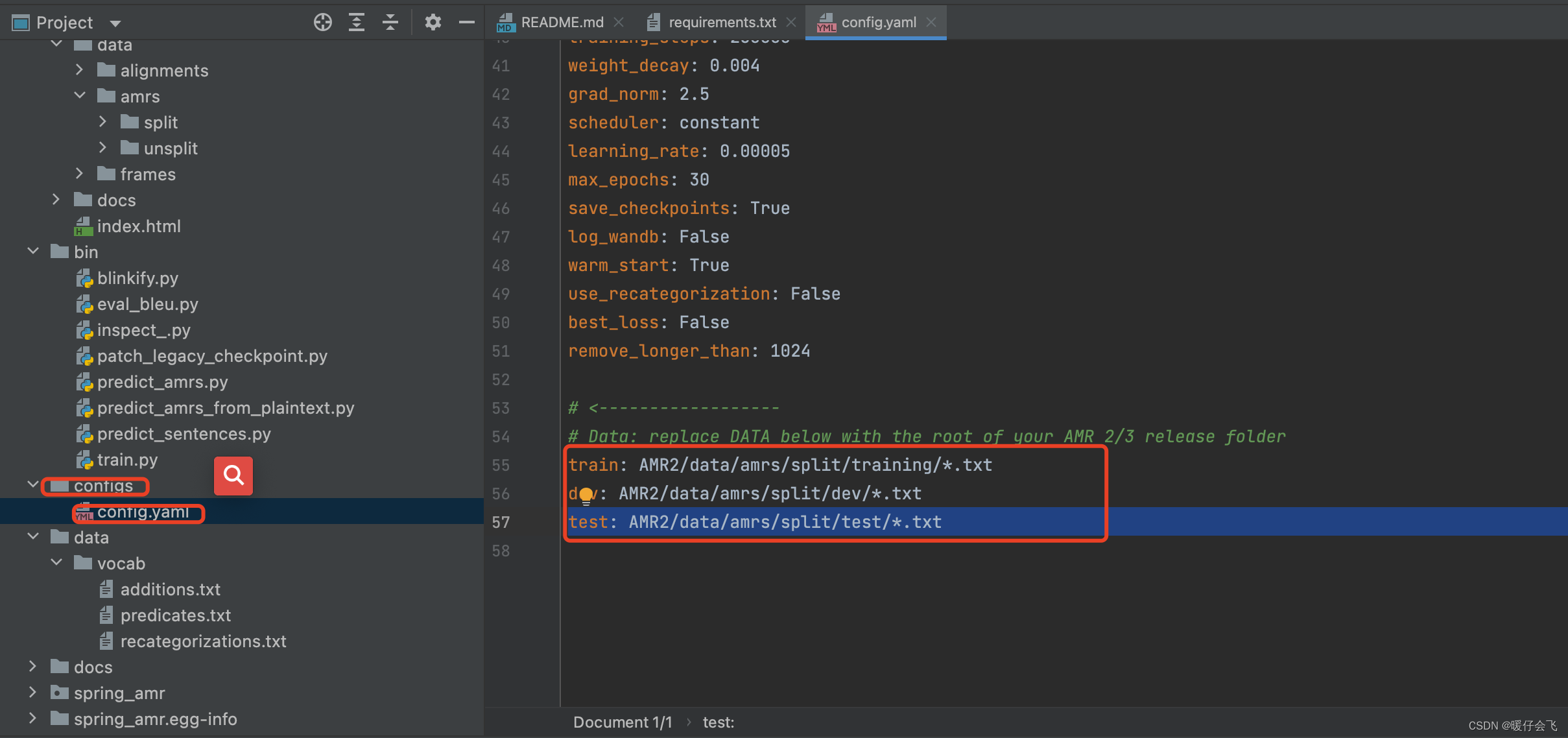Open the Project view dropdown
The image size is (1568, 738).
pos(115,23)
